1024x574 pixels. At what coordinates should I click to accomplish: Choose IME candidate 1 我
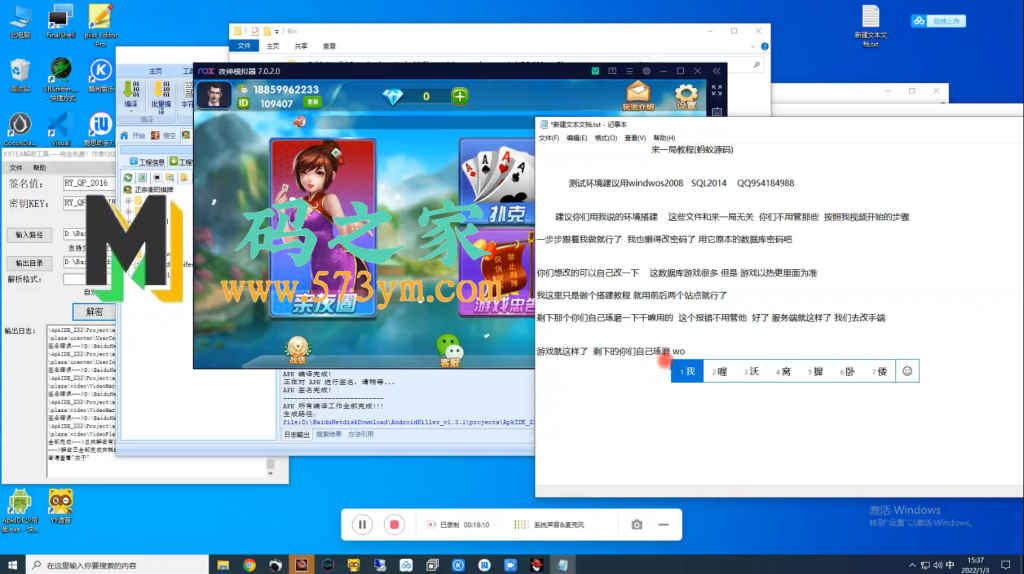[687, 372]
